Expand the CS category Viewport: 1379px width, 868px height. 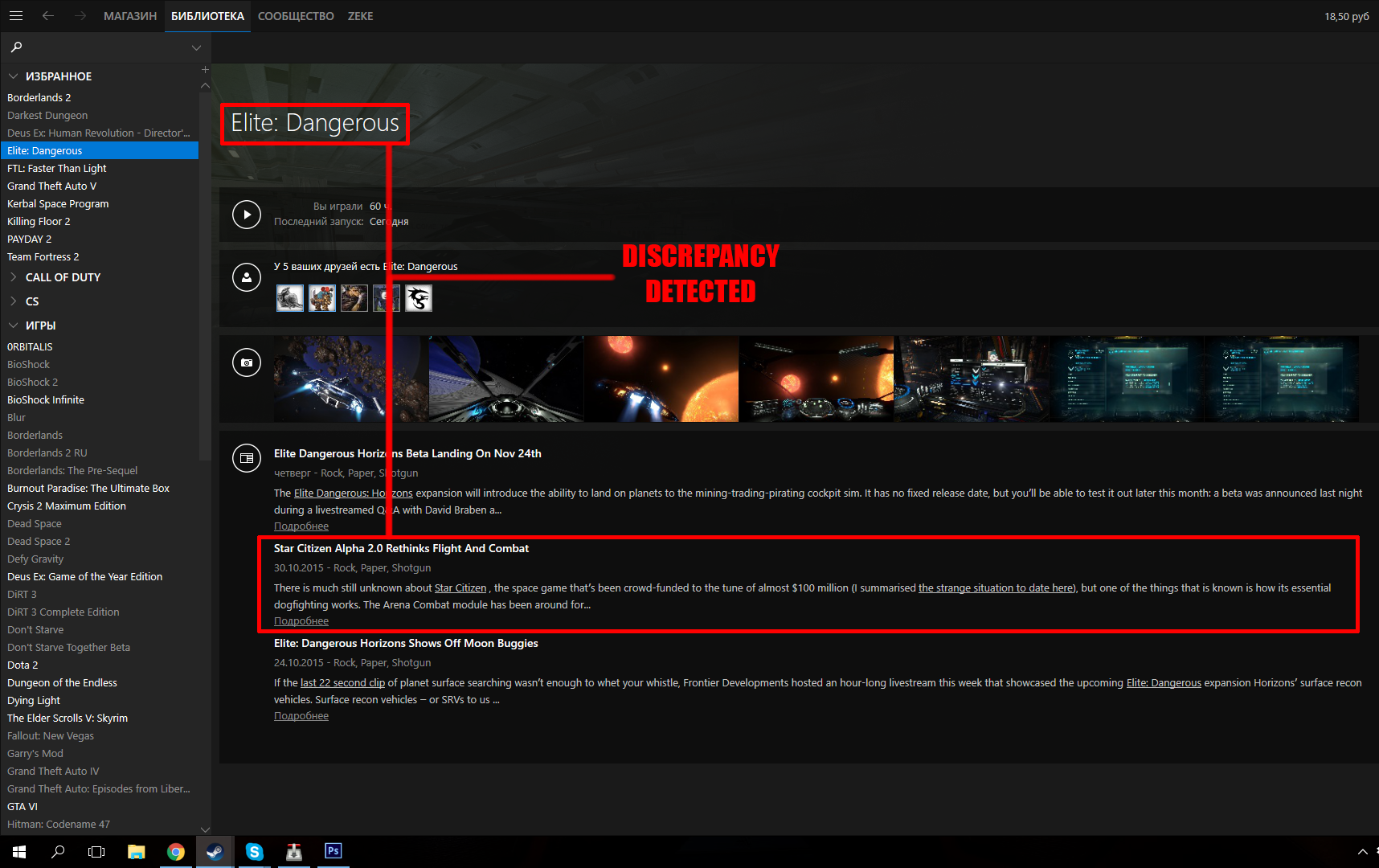coord(13,301)
